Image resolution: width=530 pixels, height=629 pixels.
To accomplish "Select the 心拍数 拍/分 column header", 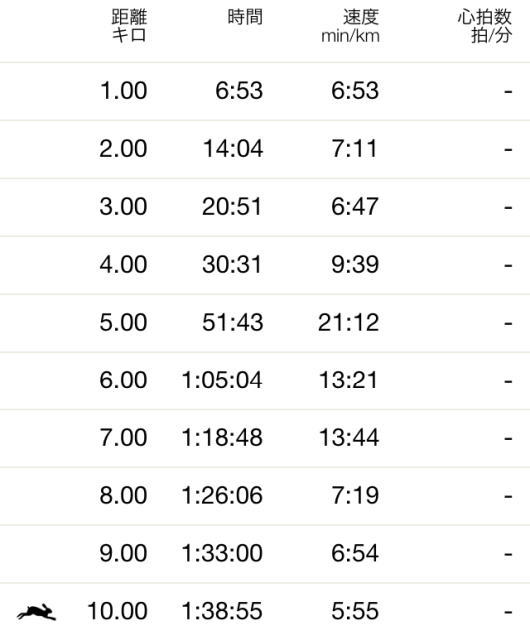I will pyautogui.click(x=484, y=26).
